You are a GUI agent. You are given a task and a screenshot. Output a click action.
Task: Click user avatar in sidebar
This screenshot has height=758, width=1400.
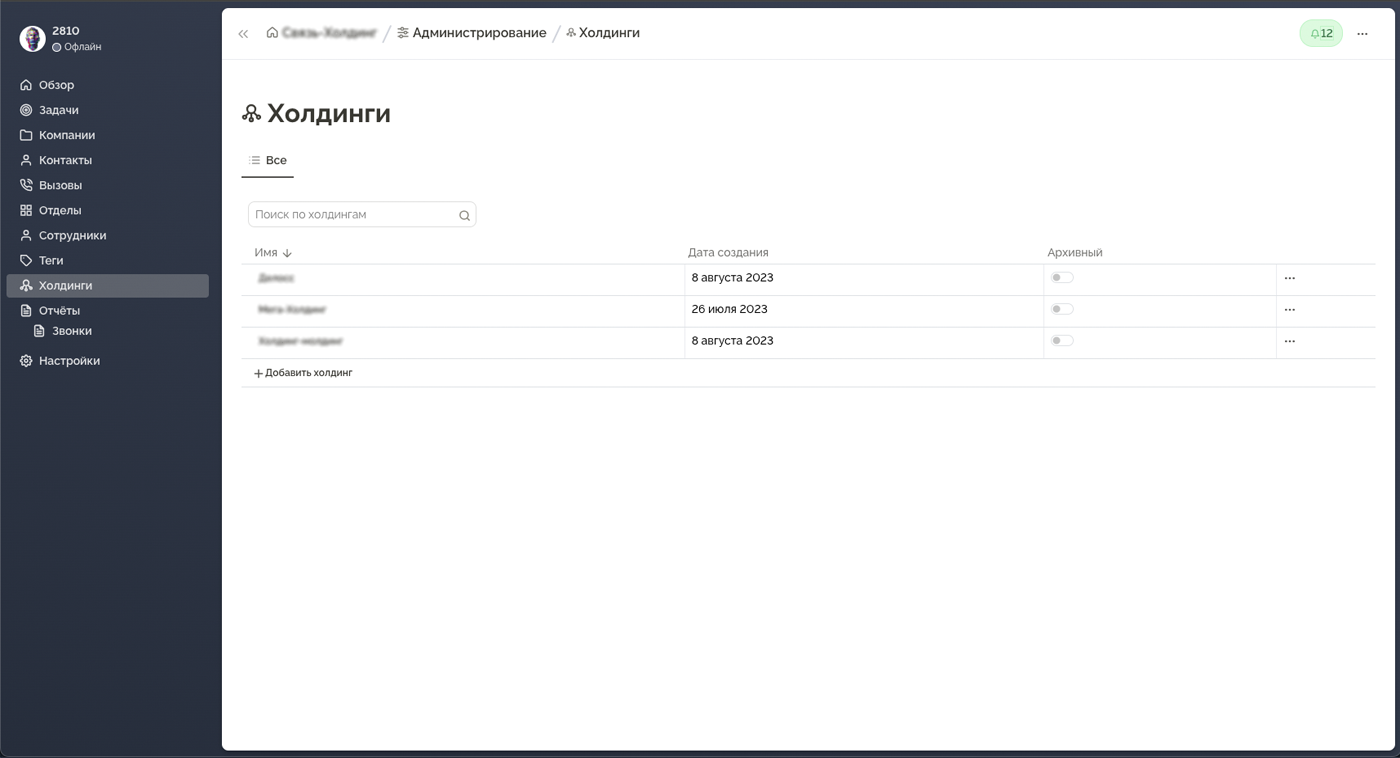coord(32,39)
